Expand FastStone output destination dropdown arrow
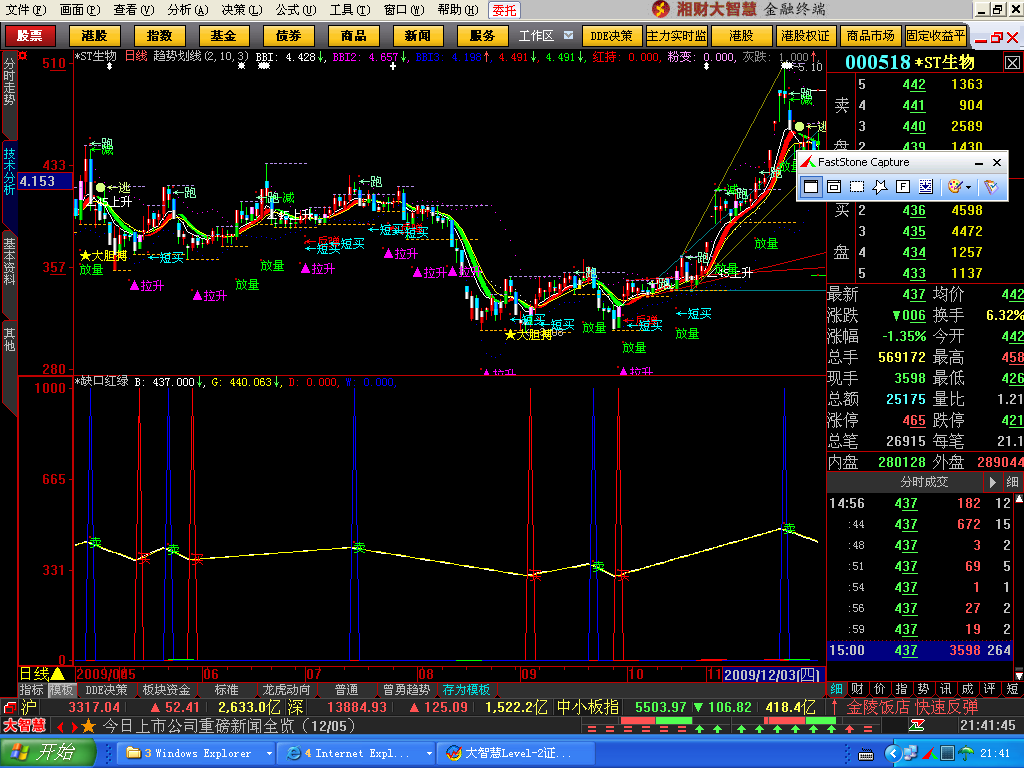This screenshot has width=1024, height=768. point(968,187)
